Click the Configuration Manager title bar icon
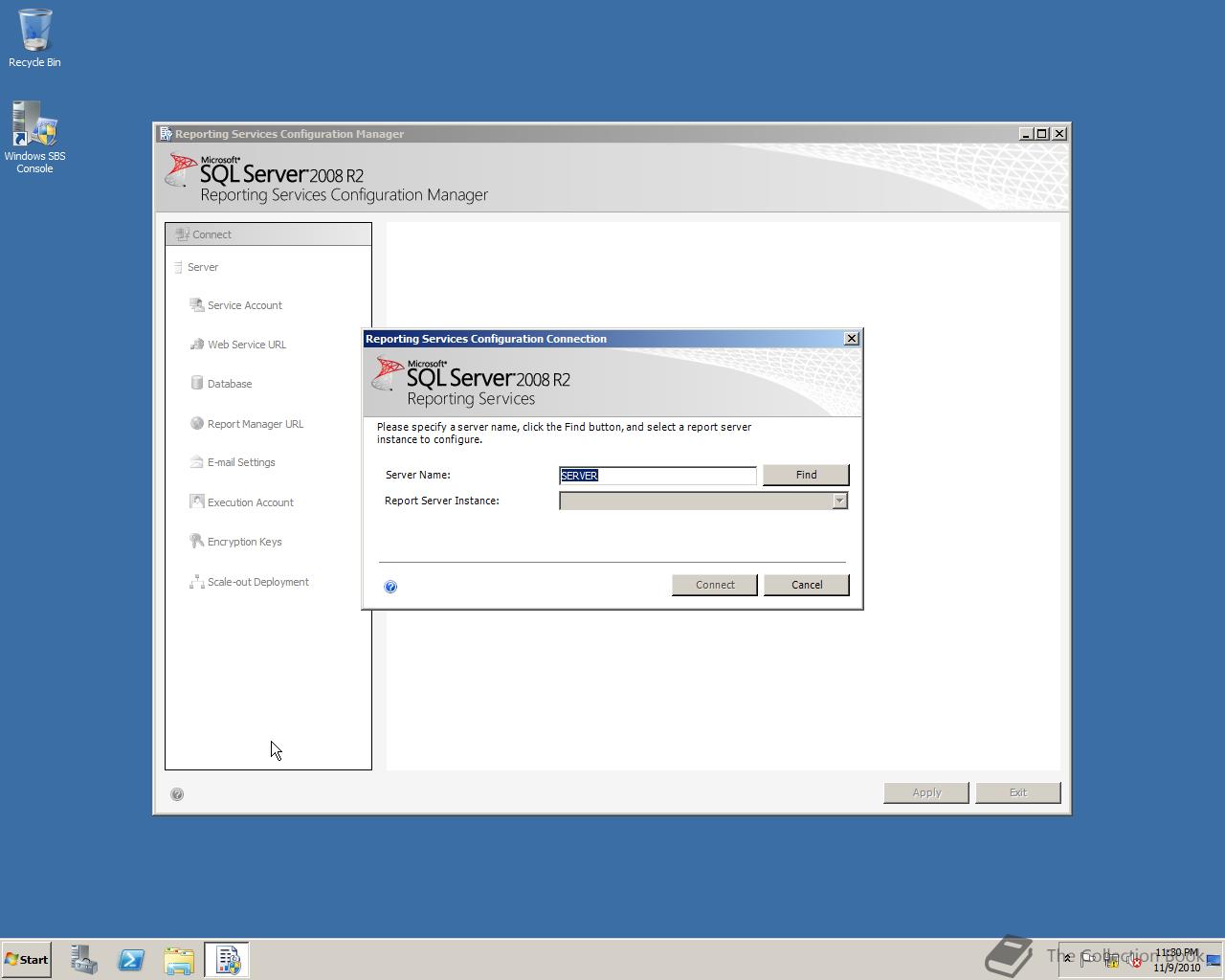1225x980 pixels. click(166, 134)
